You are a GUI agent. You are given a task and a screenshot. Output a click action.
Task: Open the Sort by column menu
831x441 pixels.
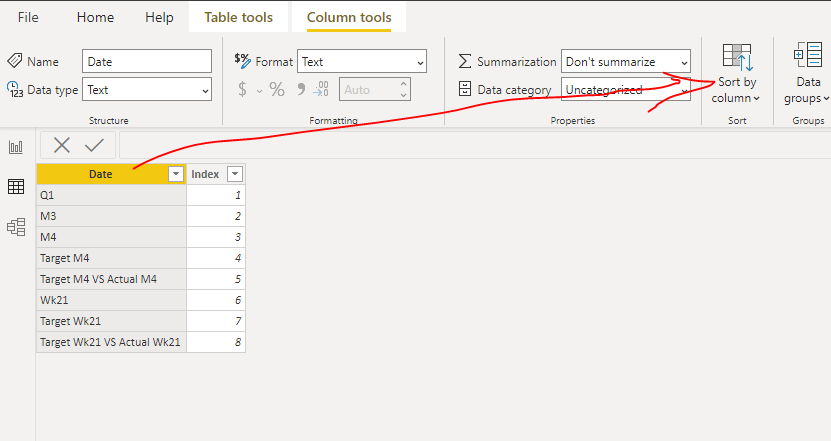pos(736,74)
